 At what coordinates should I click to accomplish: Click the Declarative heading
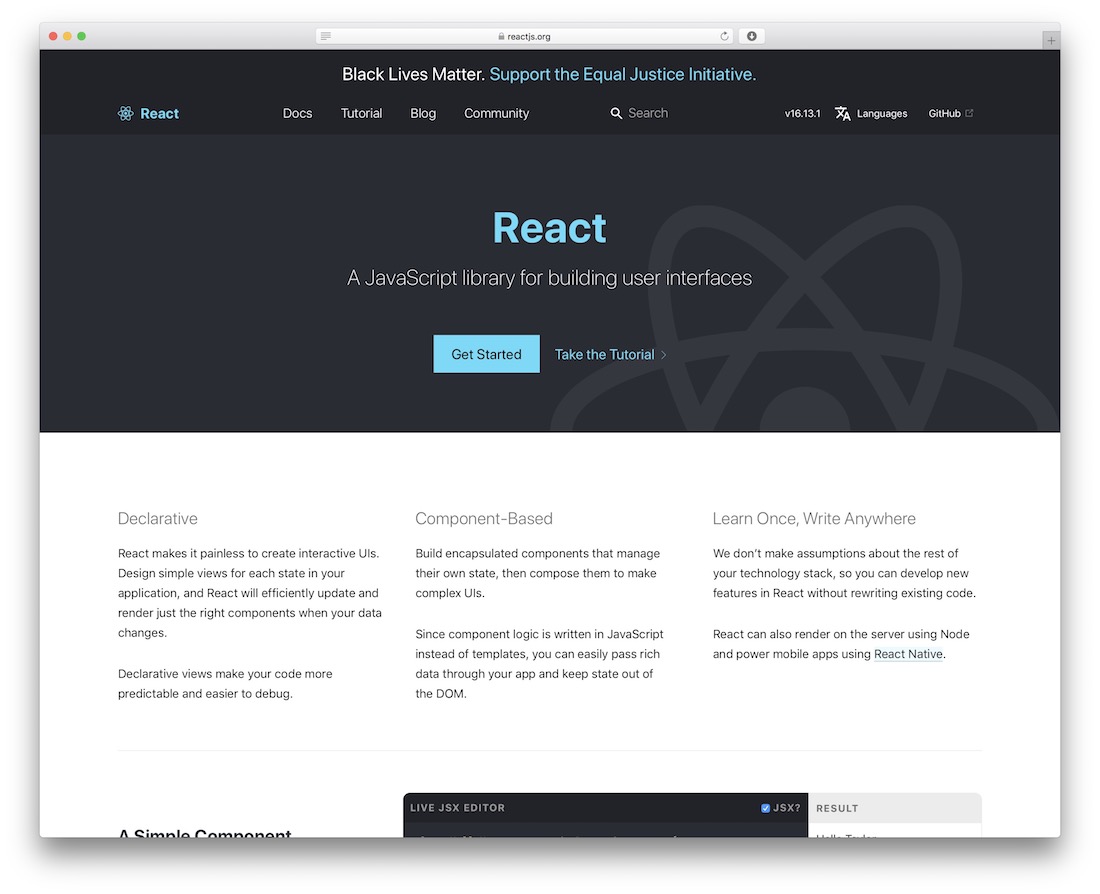tap(158, 519)
